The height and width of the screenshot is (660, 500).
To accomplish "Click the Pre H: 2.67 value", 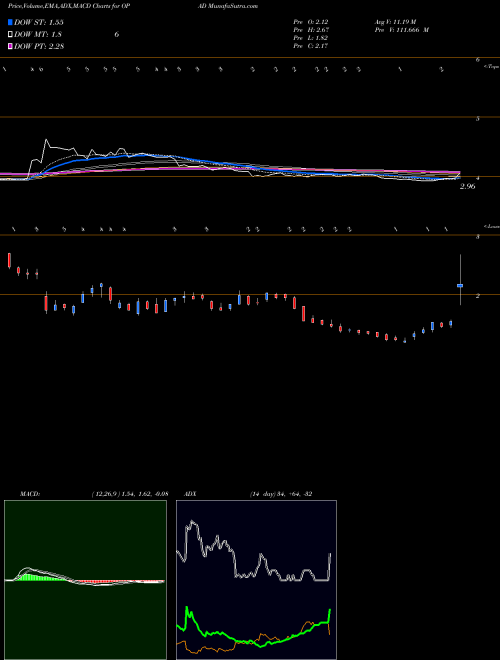I will point(311,30).
